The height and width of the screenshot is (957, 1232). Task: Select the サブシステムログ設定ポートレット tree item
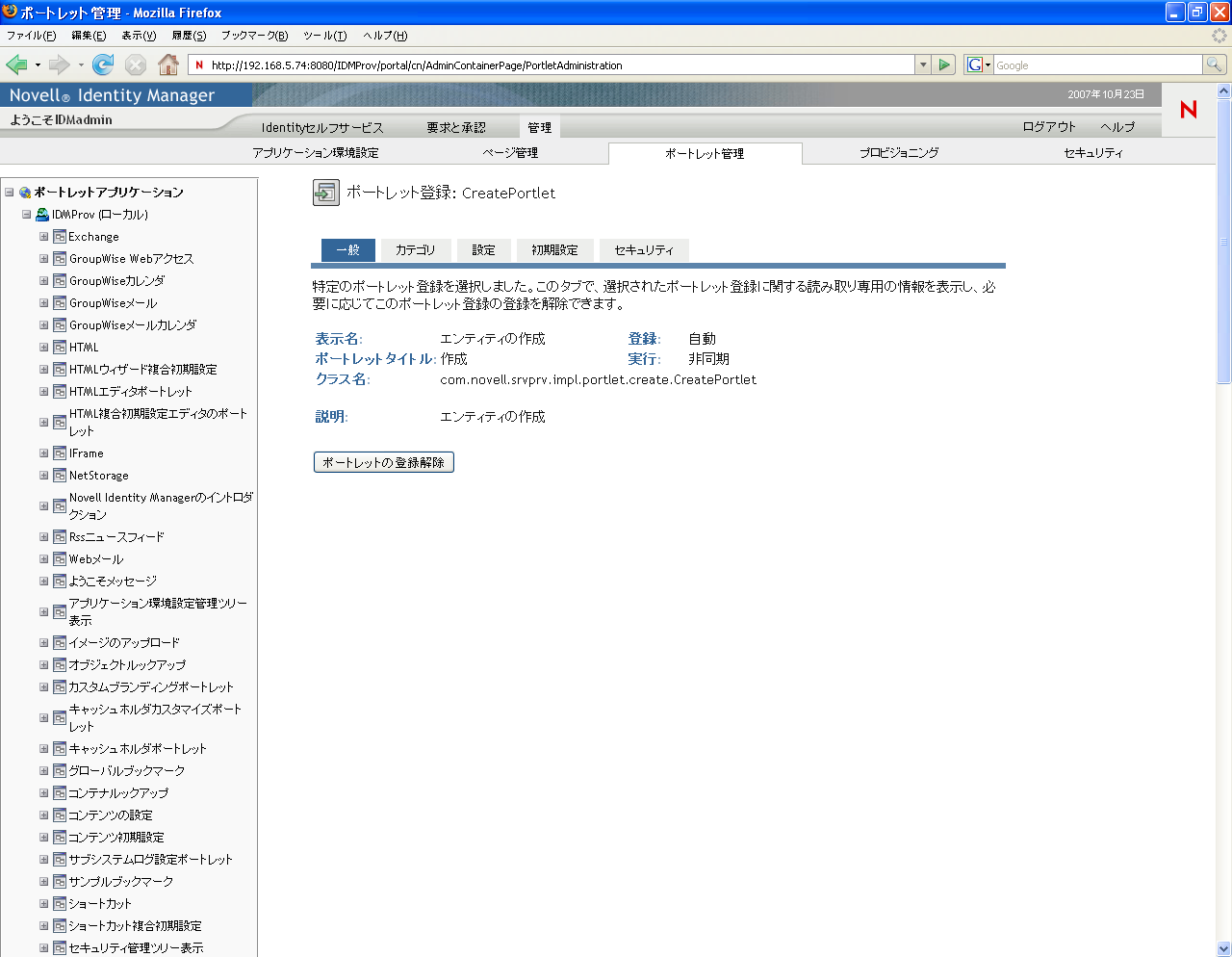(x=151, y=860)
